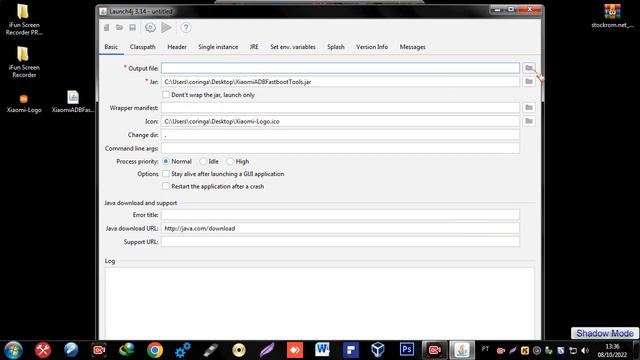Enable Don't wrap the jar, launch only
Viewport: 640px width, 360px height.
point(166,95)
